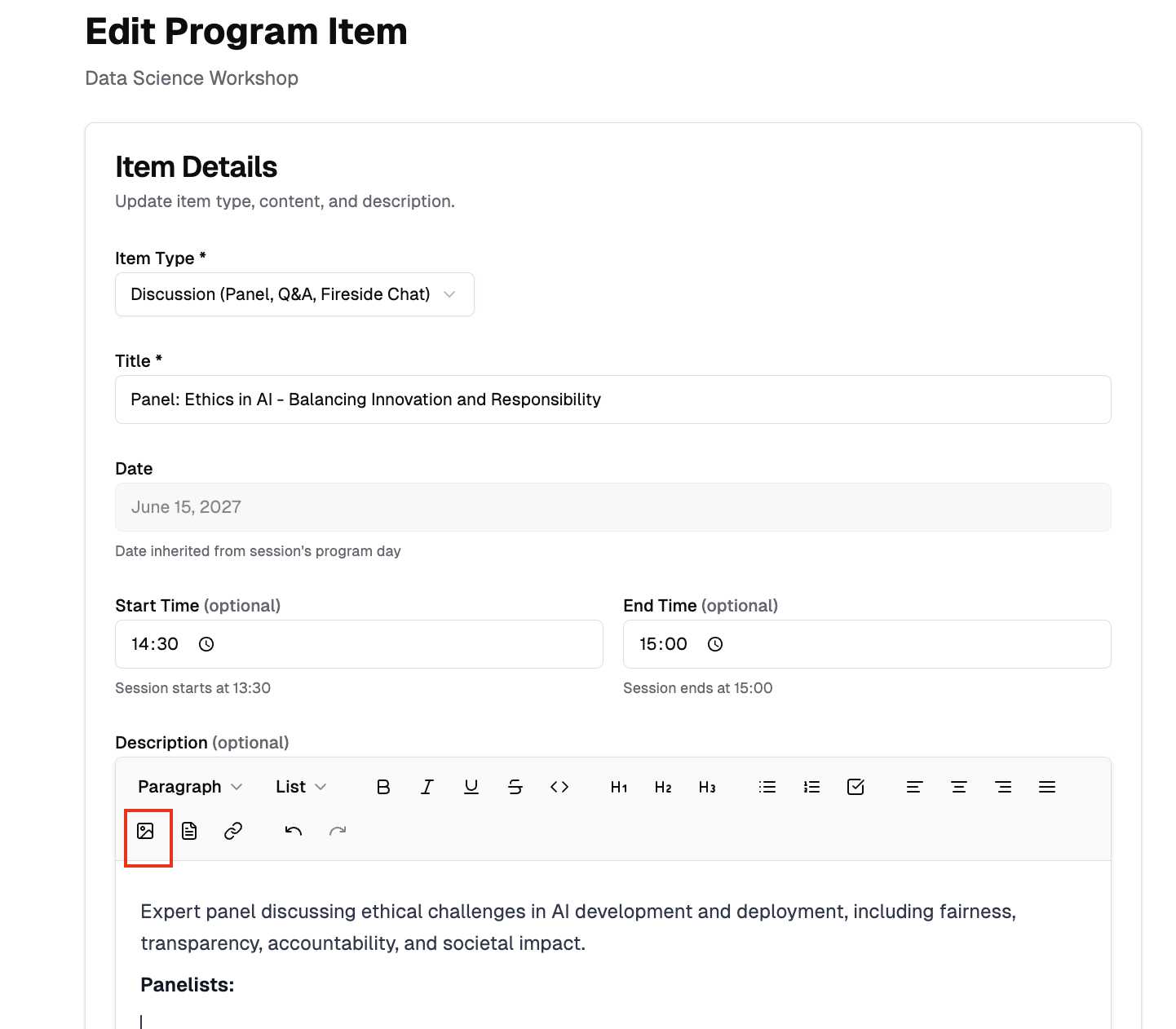Toggle the task checklist format
This screenshot has width=1176, height=1029.
coord(855,787)
